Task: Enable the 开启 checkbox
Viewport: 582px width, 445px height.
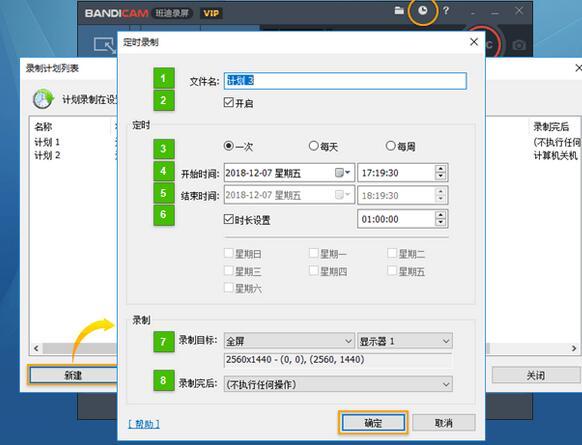Action: (x=229, y=102)
